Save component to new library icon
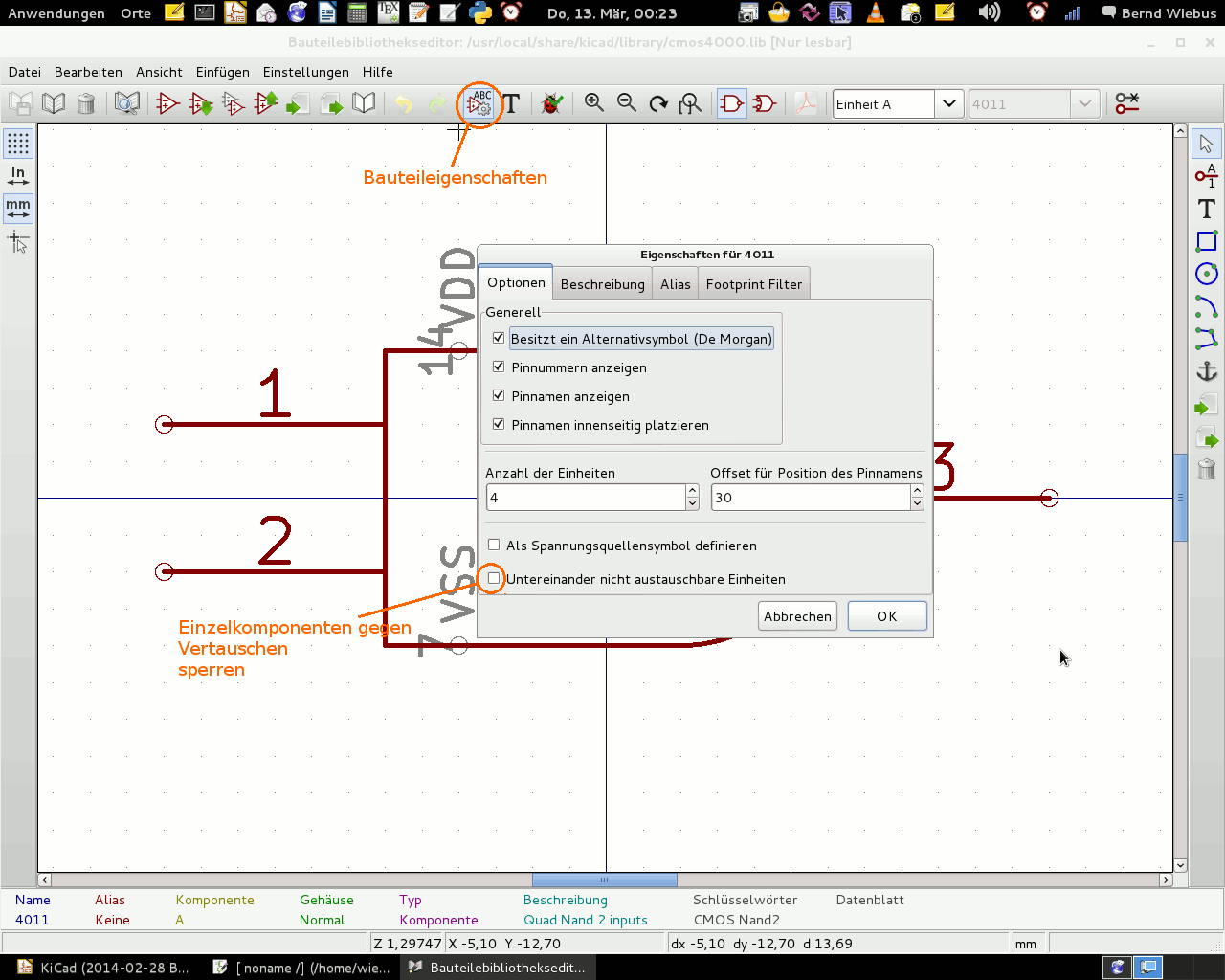1225x980 pixels. [364, 103]
